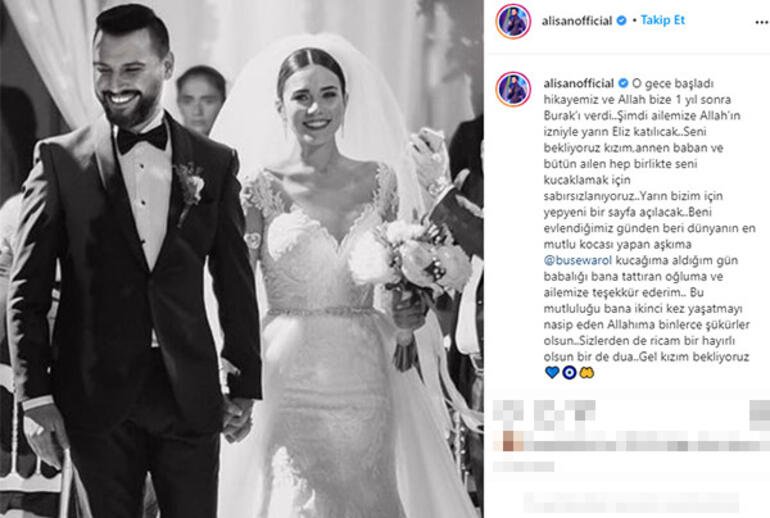Click the verified badge beside header username

[x=621, y=21]
